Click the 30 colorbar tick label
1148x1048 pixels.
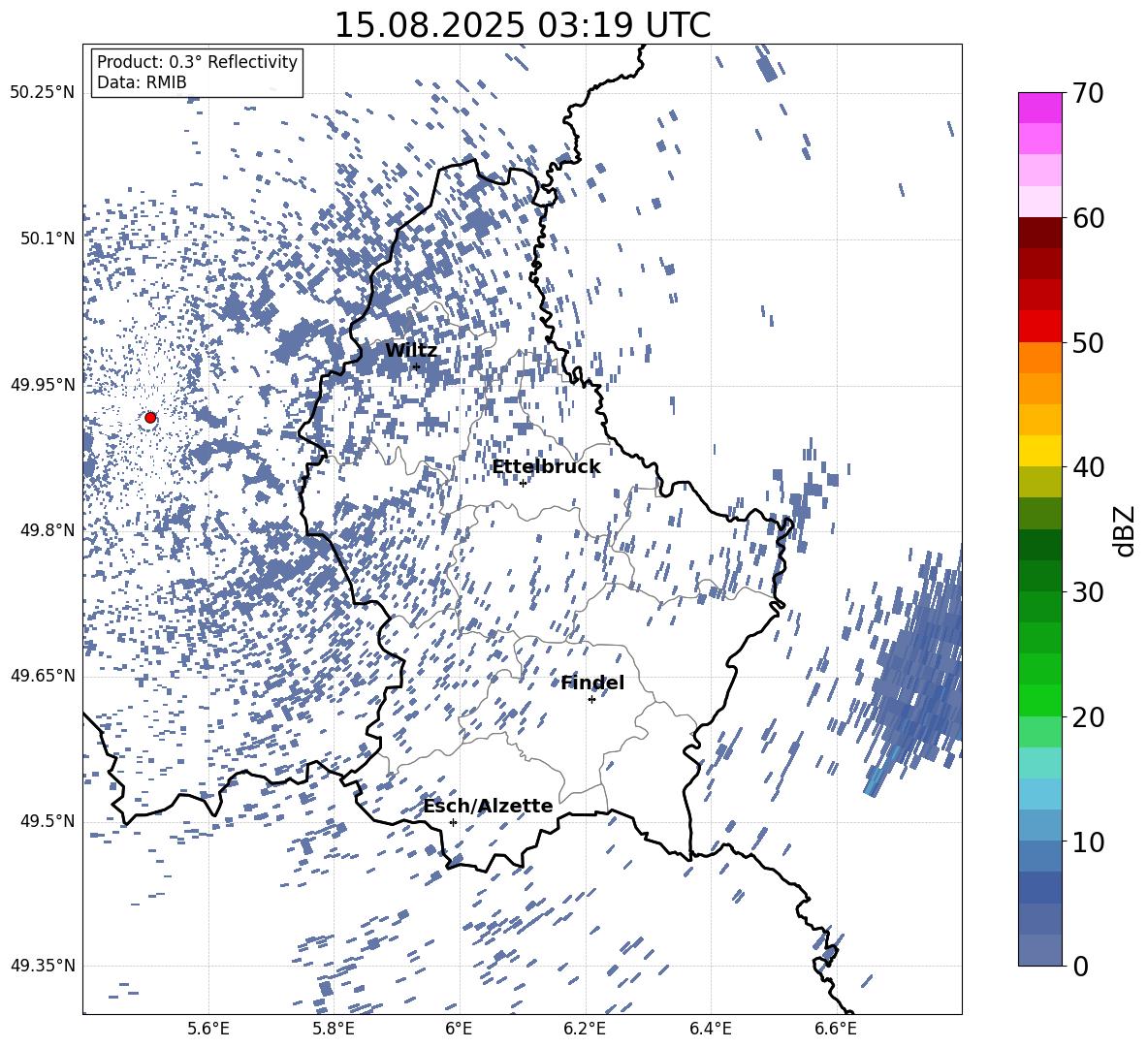(x=1088, y=592)
